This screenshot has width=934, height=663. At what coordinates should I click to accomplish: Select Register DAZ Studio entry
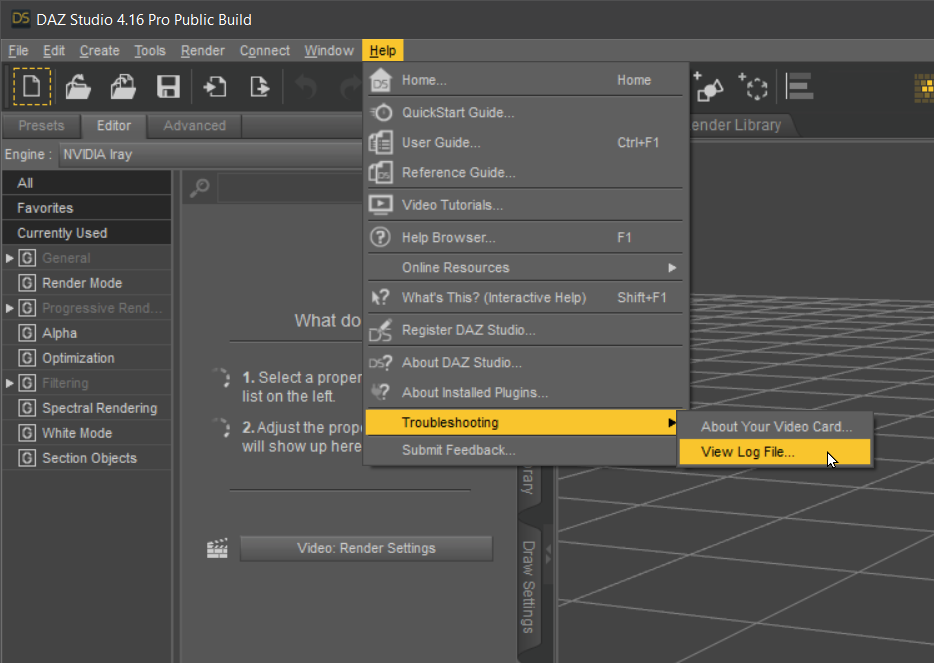[x=525, y=330]
